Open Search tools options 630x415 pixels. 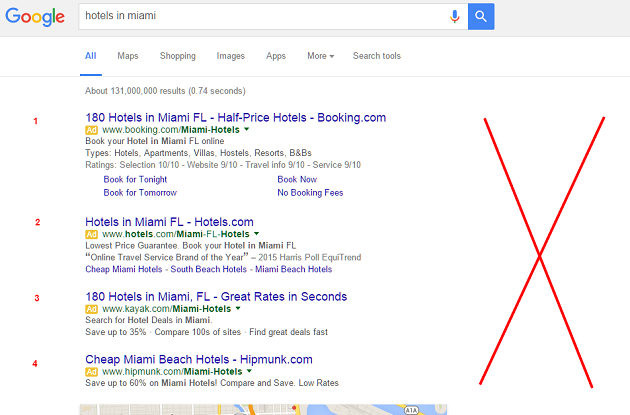coord(376,56)
